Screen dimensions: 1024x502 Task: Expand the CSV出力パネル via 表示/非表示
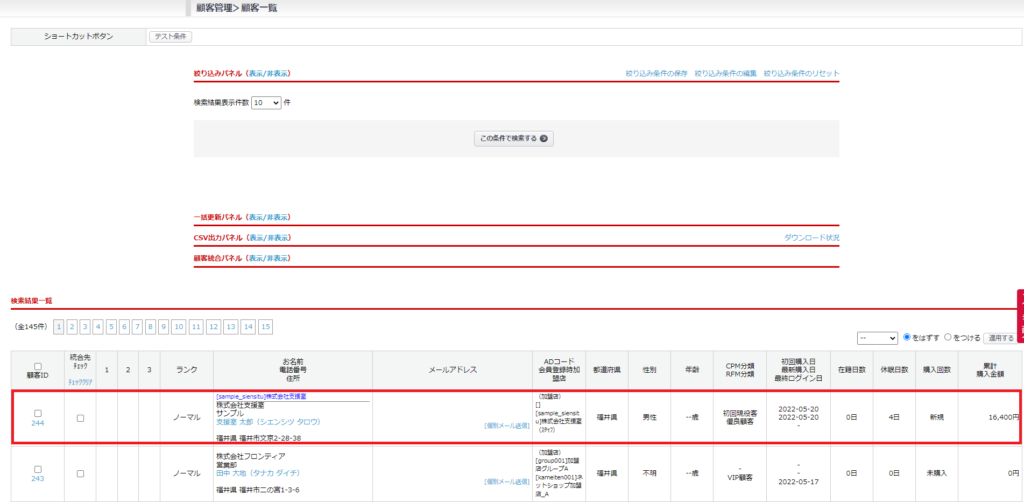coord(269,238)
